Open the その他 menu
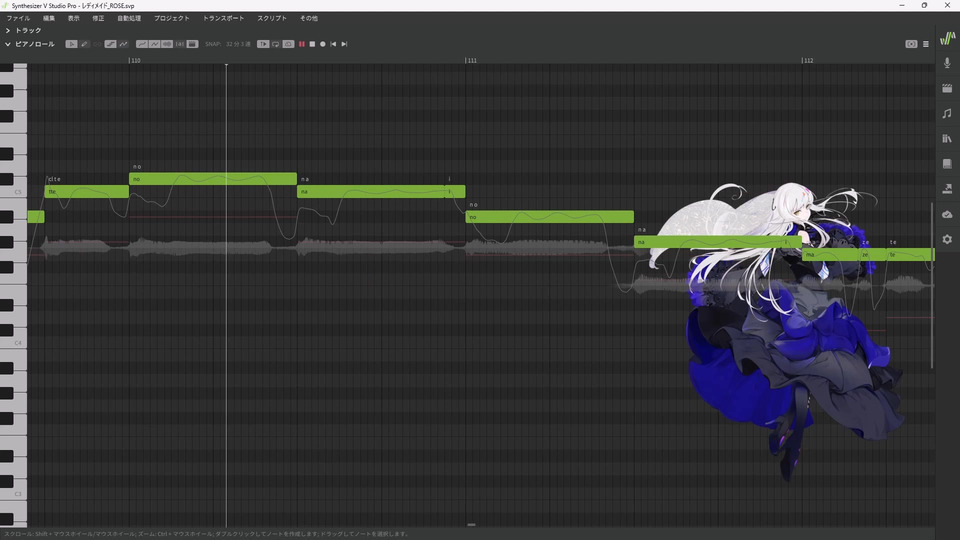Screen dimensions: 960x540 click(309, 18)
